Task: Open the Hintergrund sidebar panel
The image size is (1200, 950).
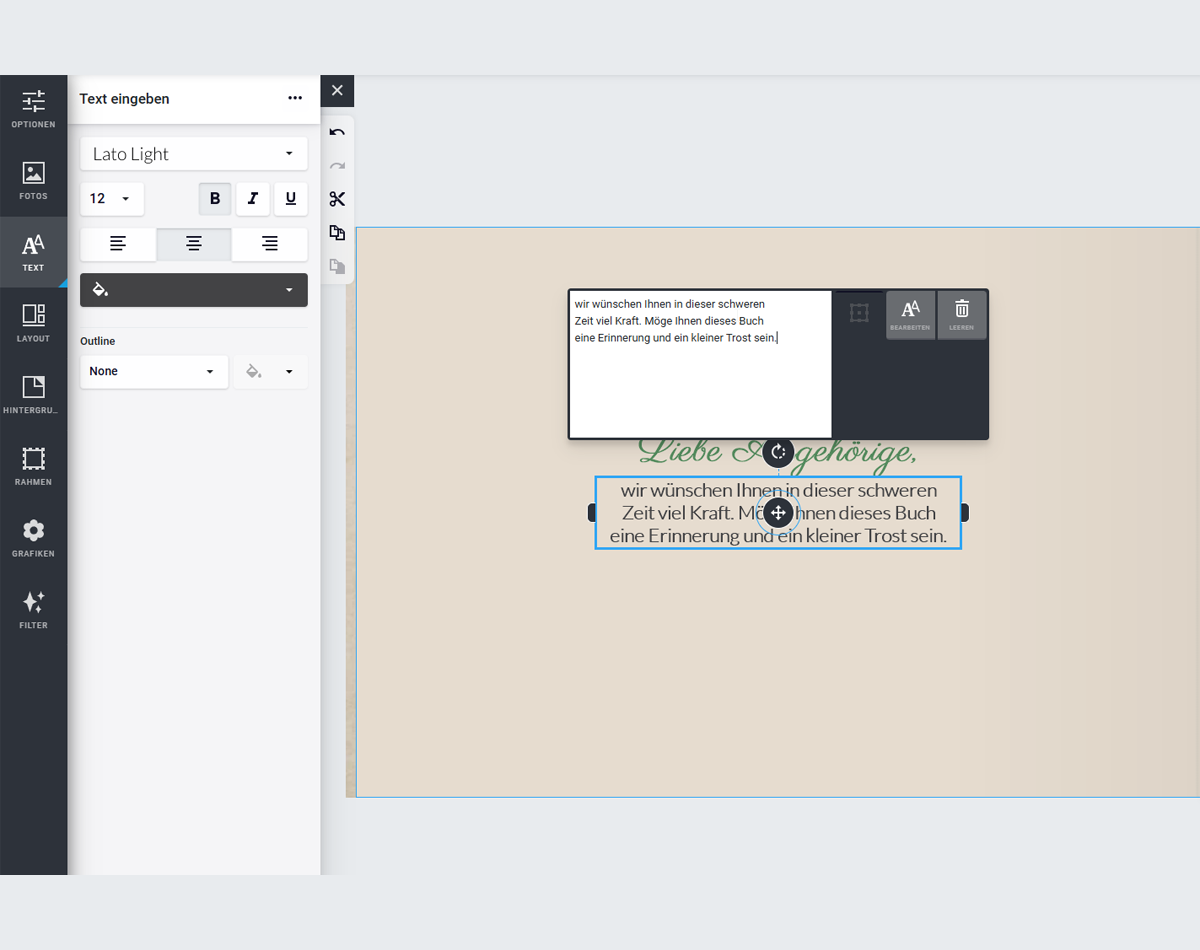Action: coord(33,396)
